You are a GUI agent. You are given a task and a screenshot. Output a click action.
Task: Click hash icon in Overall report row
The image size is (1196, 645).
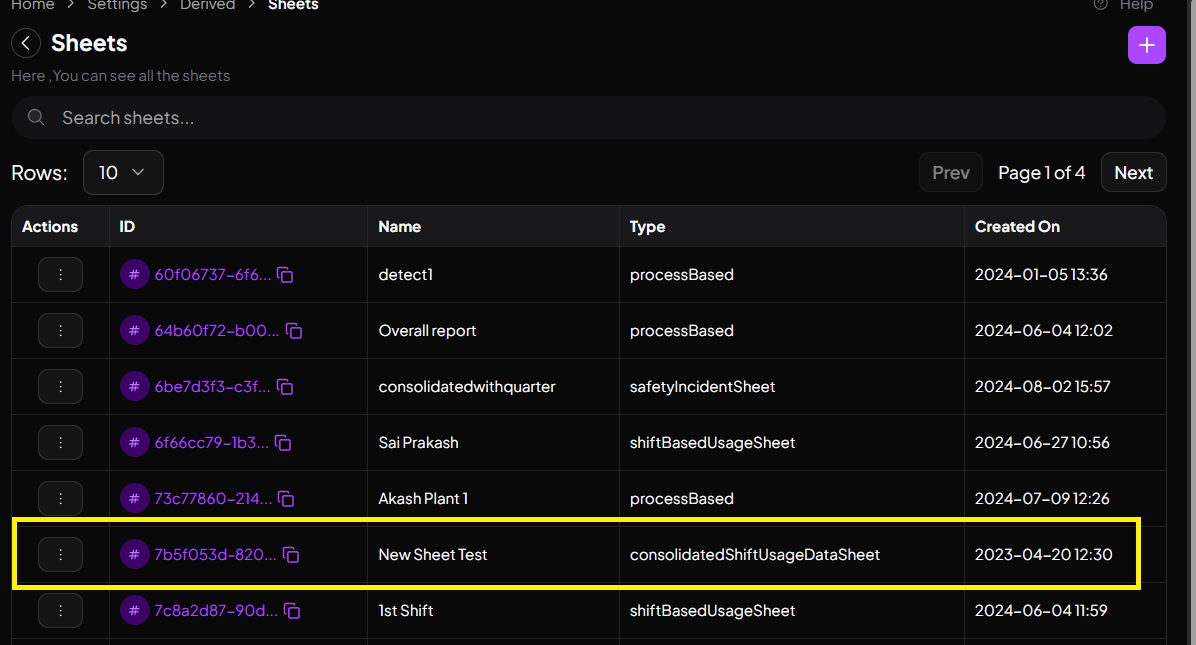click(134, 331)
